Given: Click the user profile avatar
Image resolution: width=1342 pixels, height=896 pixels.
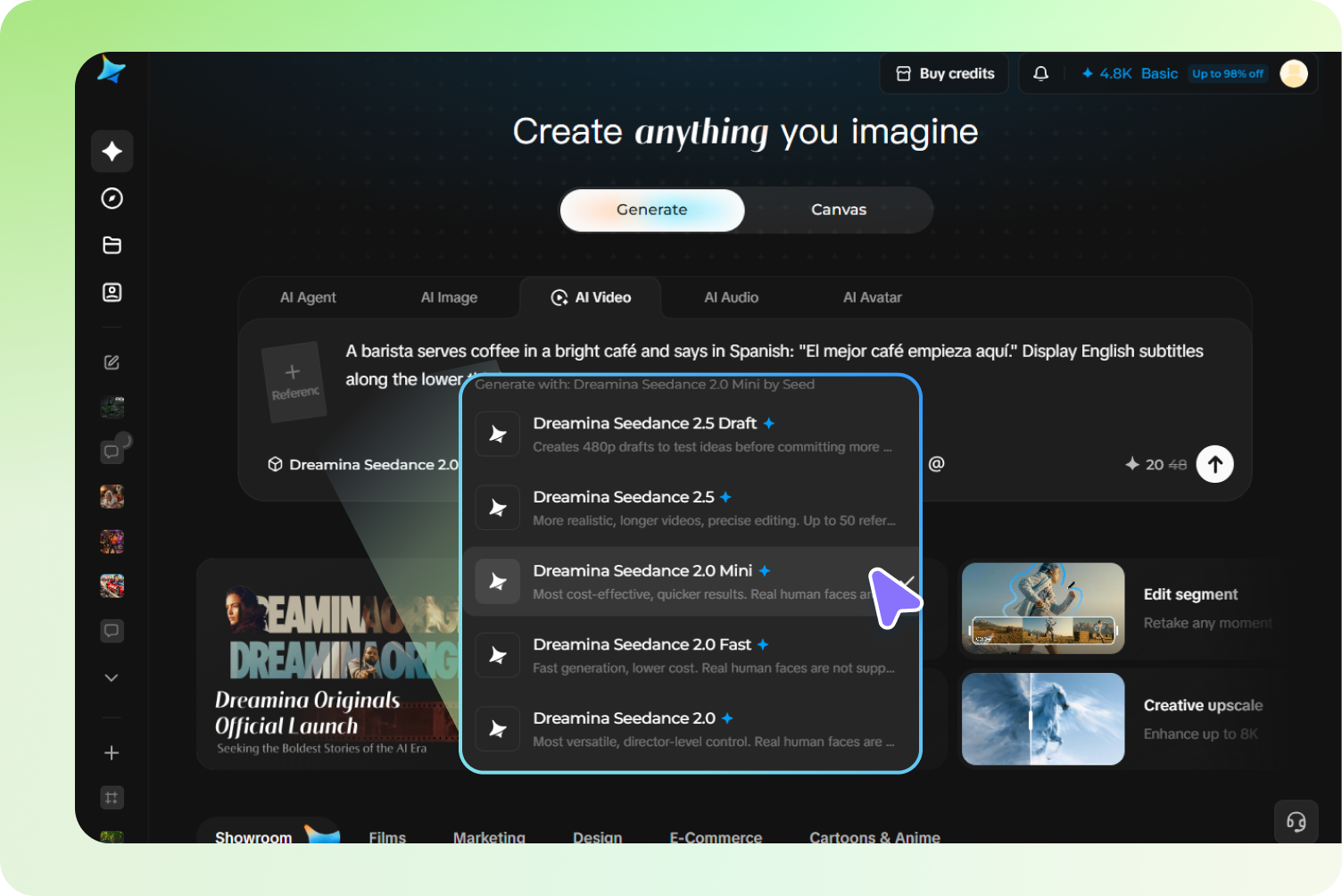Looking at the screenshot, I should tap(1294, 74).
